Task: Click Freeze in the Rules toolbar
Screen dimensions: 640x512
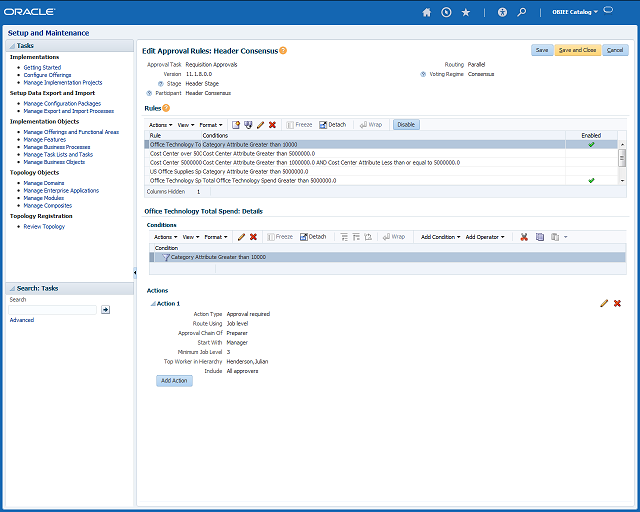Action: pos(299,125)
